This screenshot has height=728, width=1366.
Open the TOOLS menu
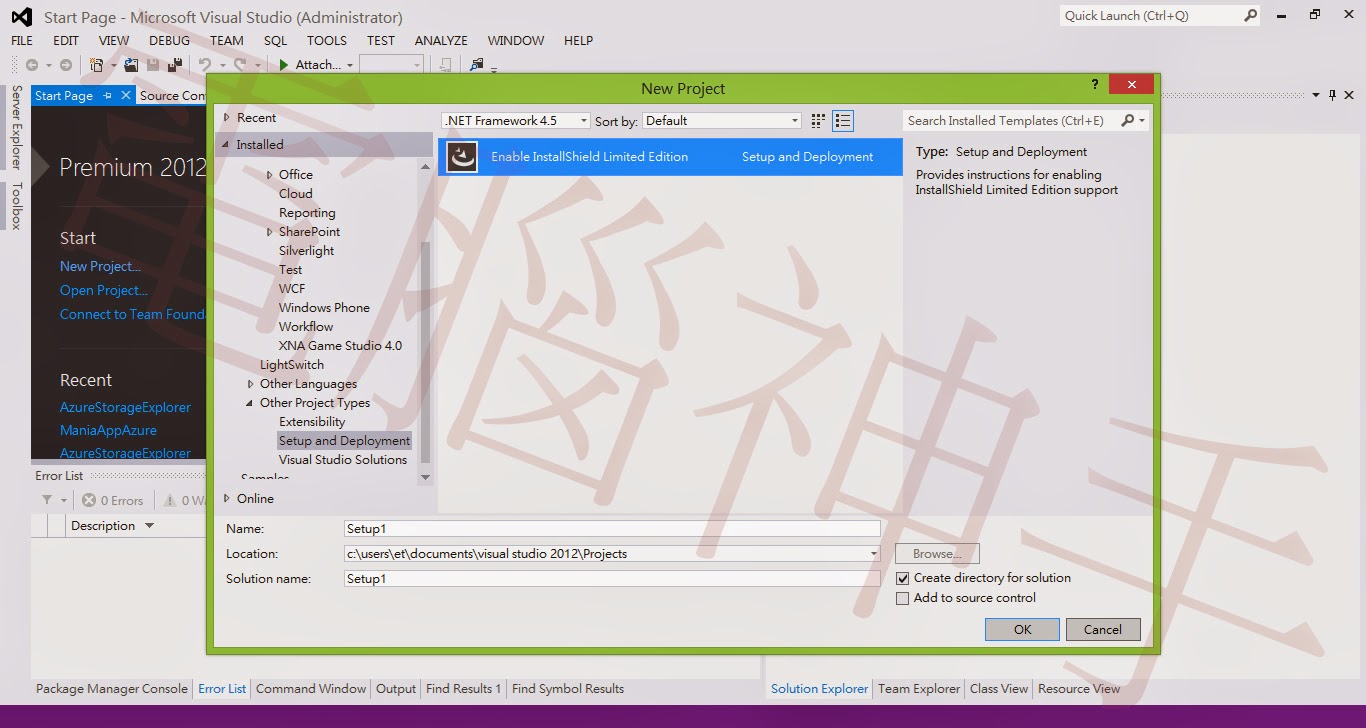327,41
